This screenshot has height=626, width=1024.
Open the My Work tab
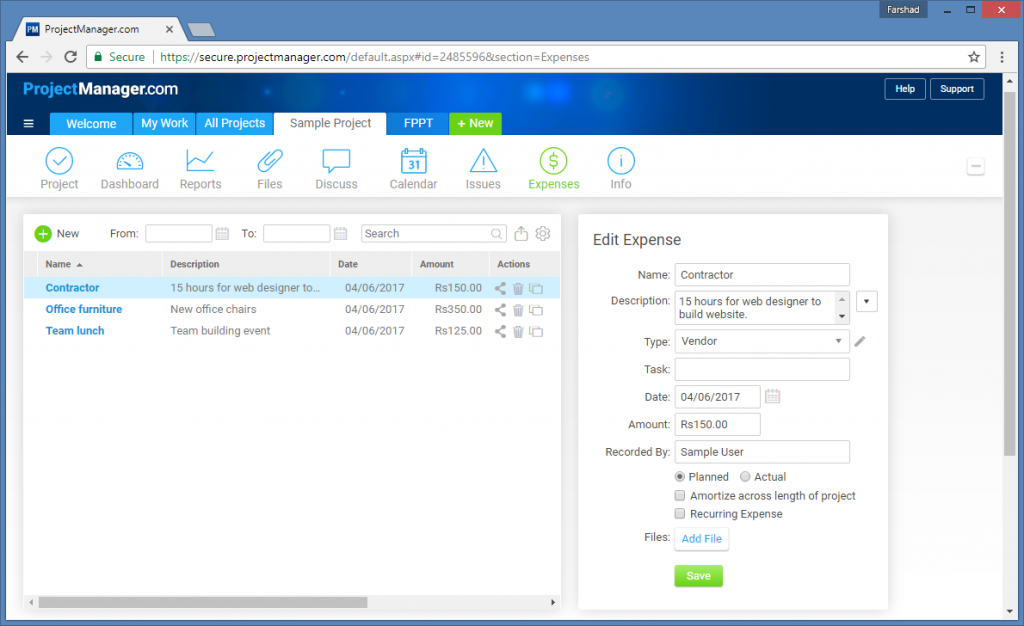[x=163, y=123]
